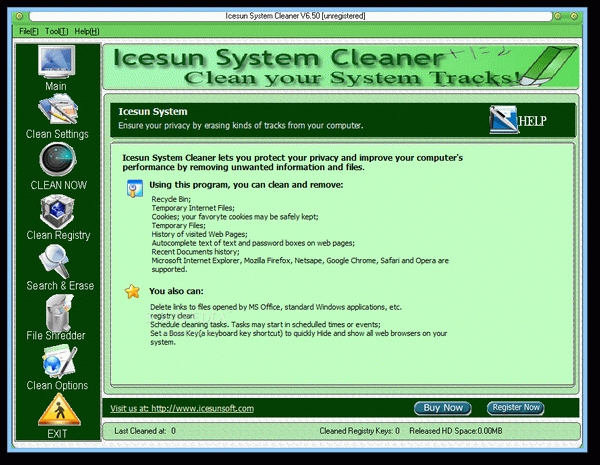Click the round button at title bar left
The width and height of the screenshot is (600, 465).
tap(20, 16)
